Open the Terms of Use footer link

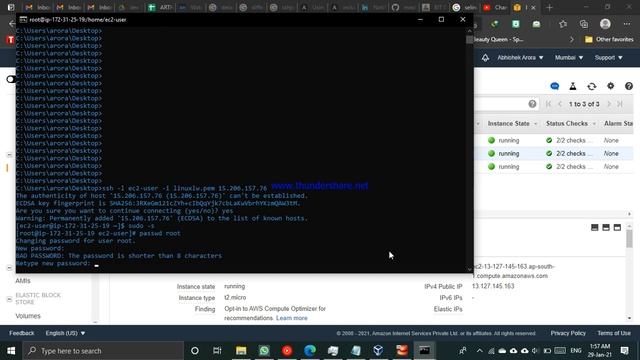614,333
